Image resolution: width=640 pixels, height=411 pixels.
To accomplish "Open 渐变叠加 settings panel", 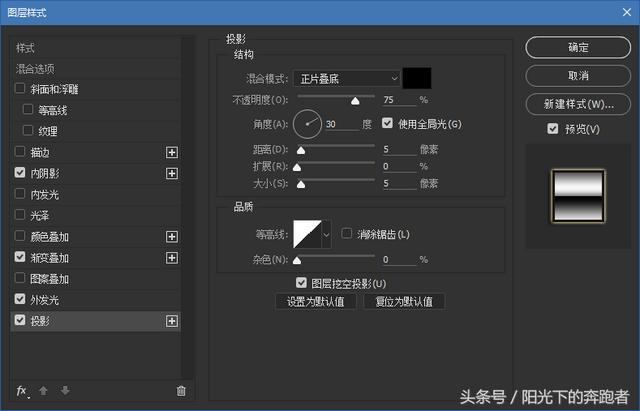I will (49, 258).
